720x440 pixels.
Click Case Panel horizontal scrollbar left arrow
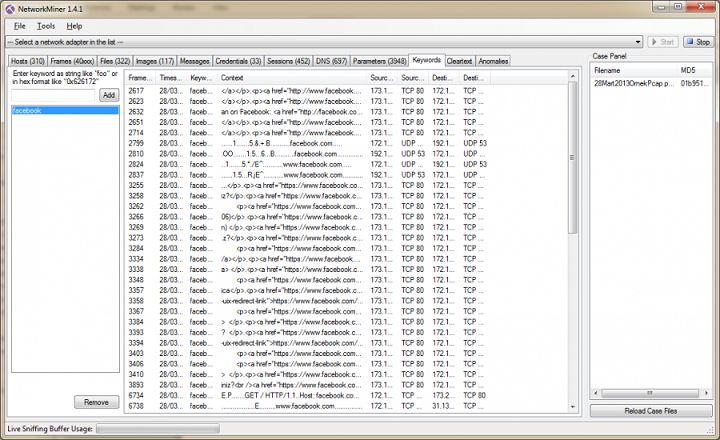[596, 393]
